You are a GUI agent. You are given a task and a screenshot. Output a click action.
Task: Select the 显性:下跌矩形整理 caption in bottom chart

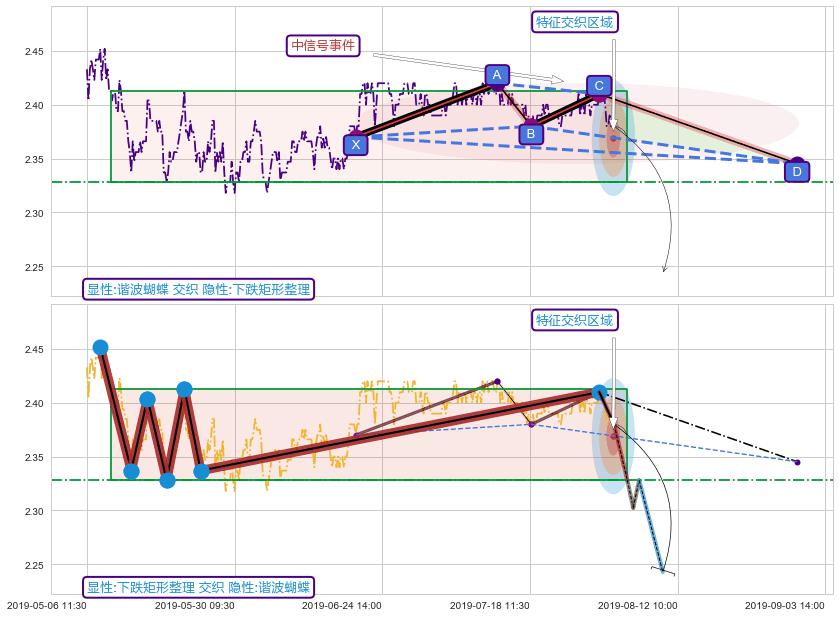pyautogui.click(x=198, y=587)
